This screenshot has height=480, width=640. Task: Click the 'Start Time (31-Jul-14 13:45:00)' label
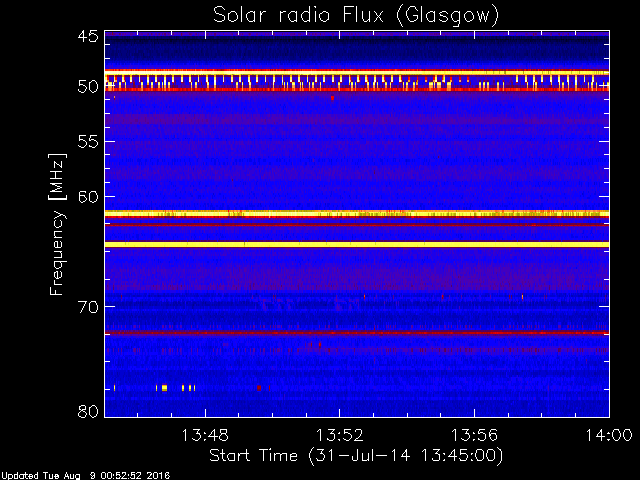click(x=356, y=455)
